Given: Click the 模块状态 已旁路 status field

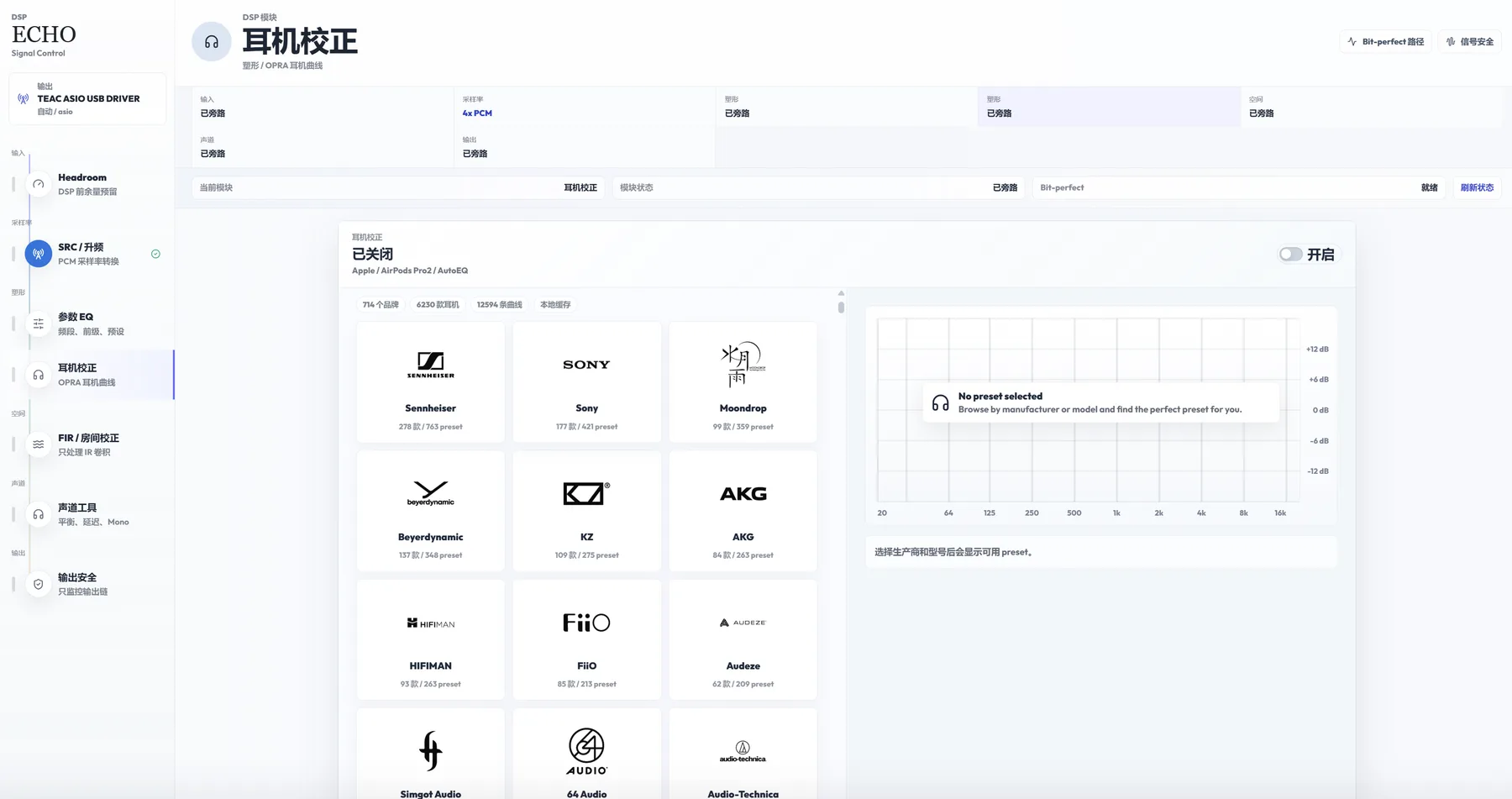Looking at the screenshot, I should point(818,187).
